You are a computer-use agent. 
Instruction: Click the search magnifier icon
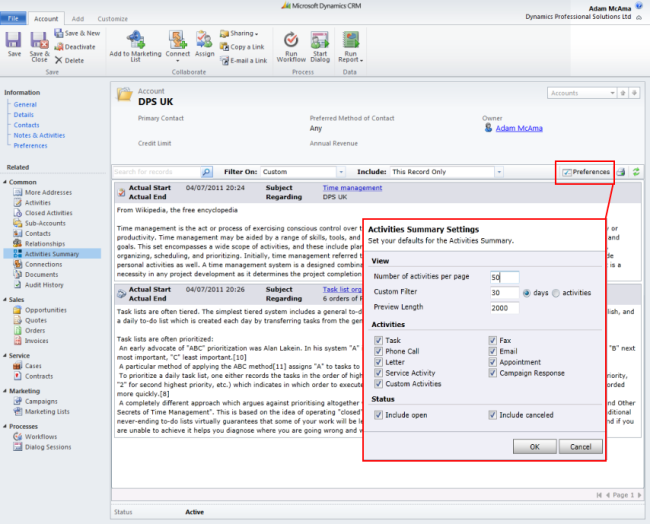pyautogui.click(x=206, y=172)
